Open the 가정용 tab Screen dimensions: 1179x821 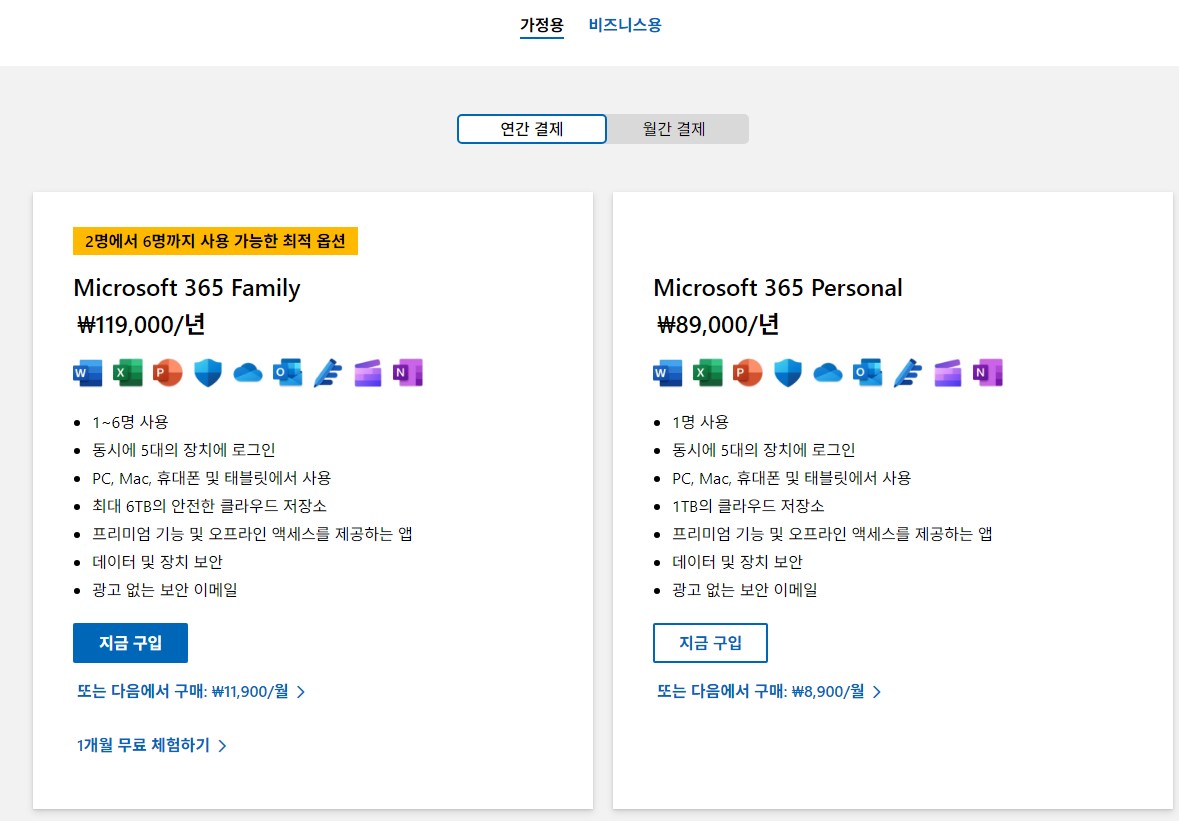point(541,25)
